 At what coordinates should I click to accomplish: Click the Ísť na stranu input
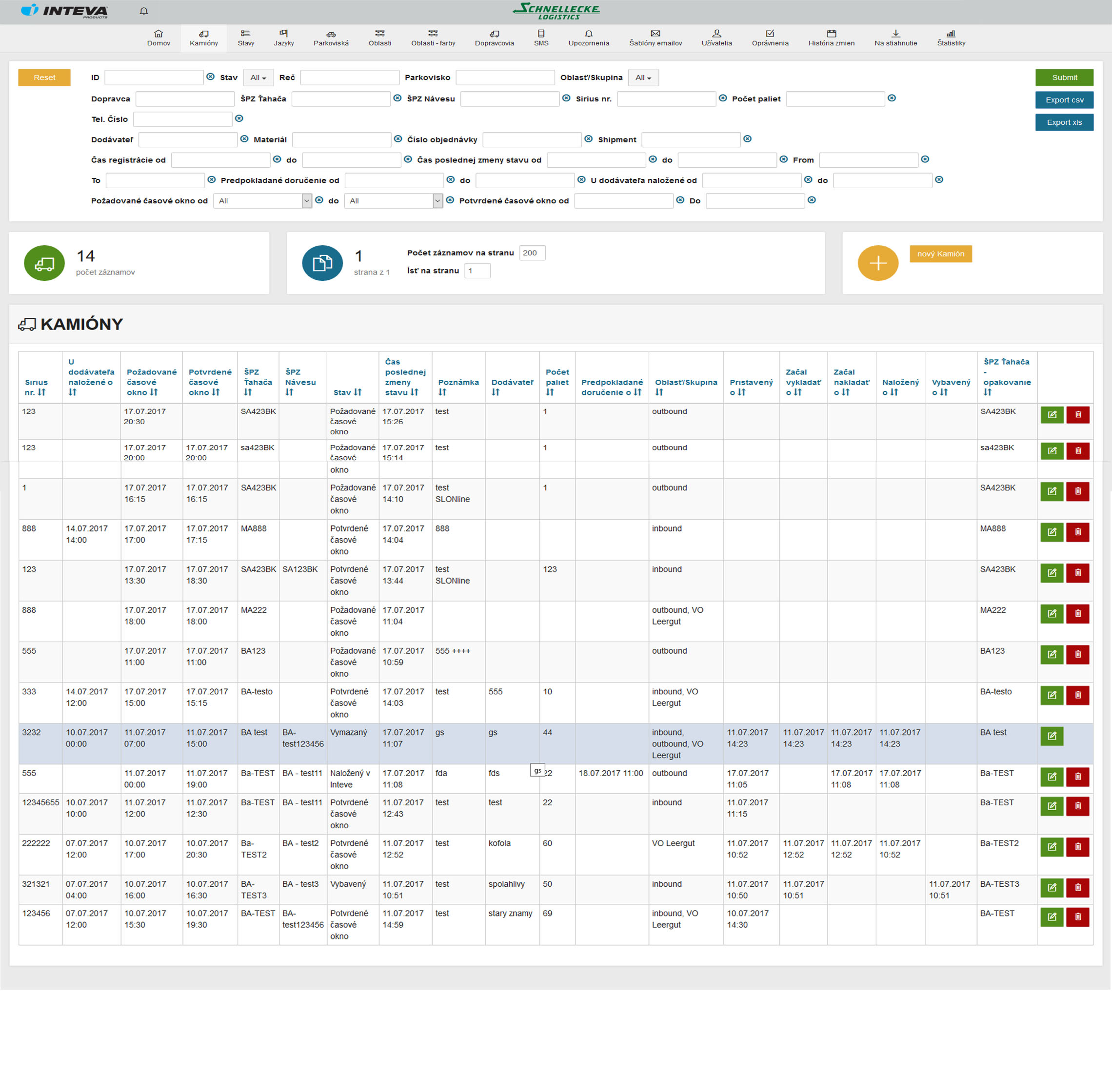[477, 271]
